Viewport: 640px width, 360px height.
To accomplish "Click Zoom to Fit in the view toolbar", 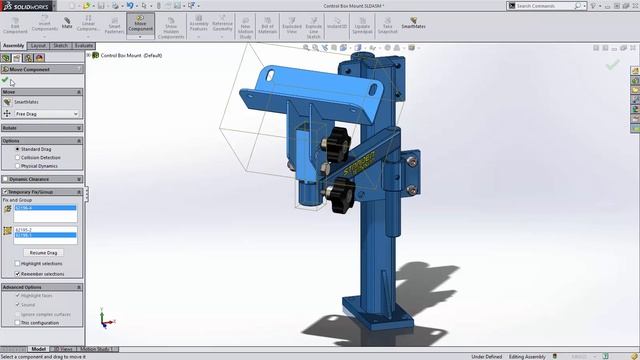I will point(306,48).
